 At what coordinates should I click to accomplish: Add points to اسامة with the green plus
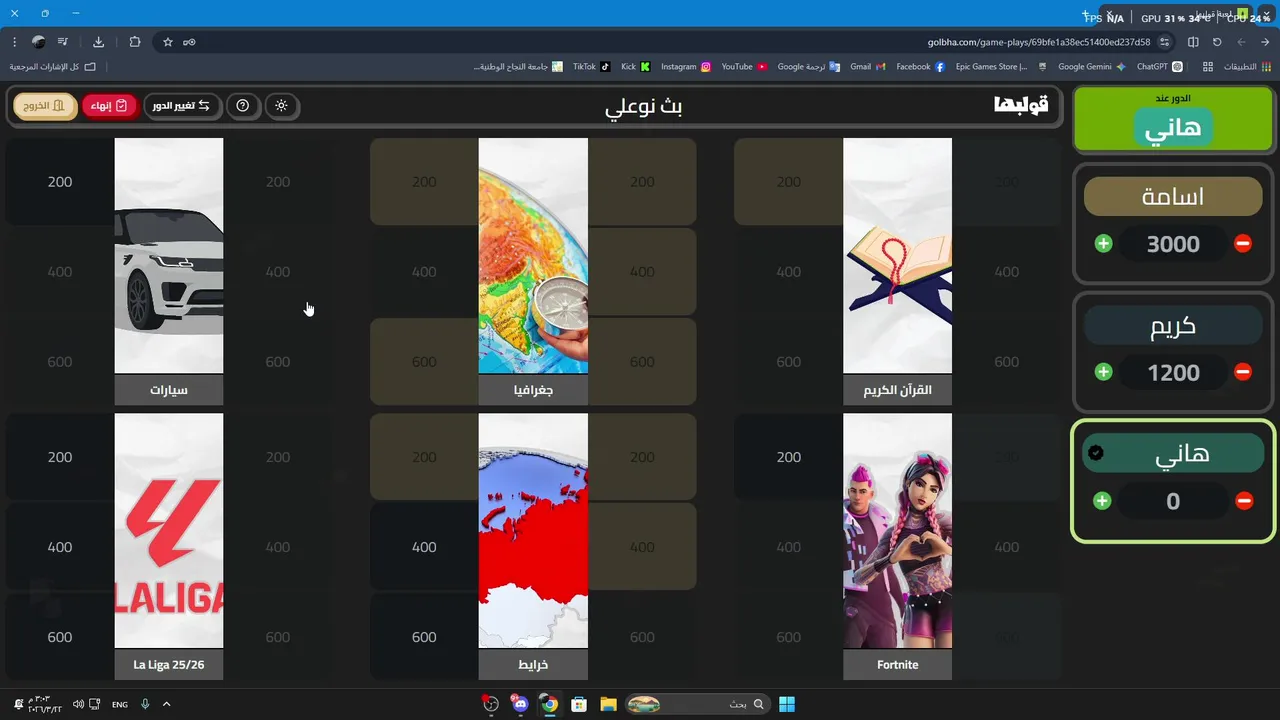pos(1104,244)
